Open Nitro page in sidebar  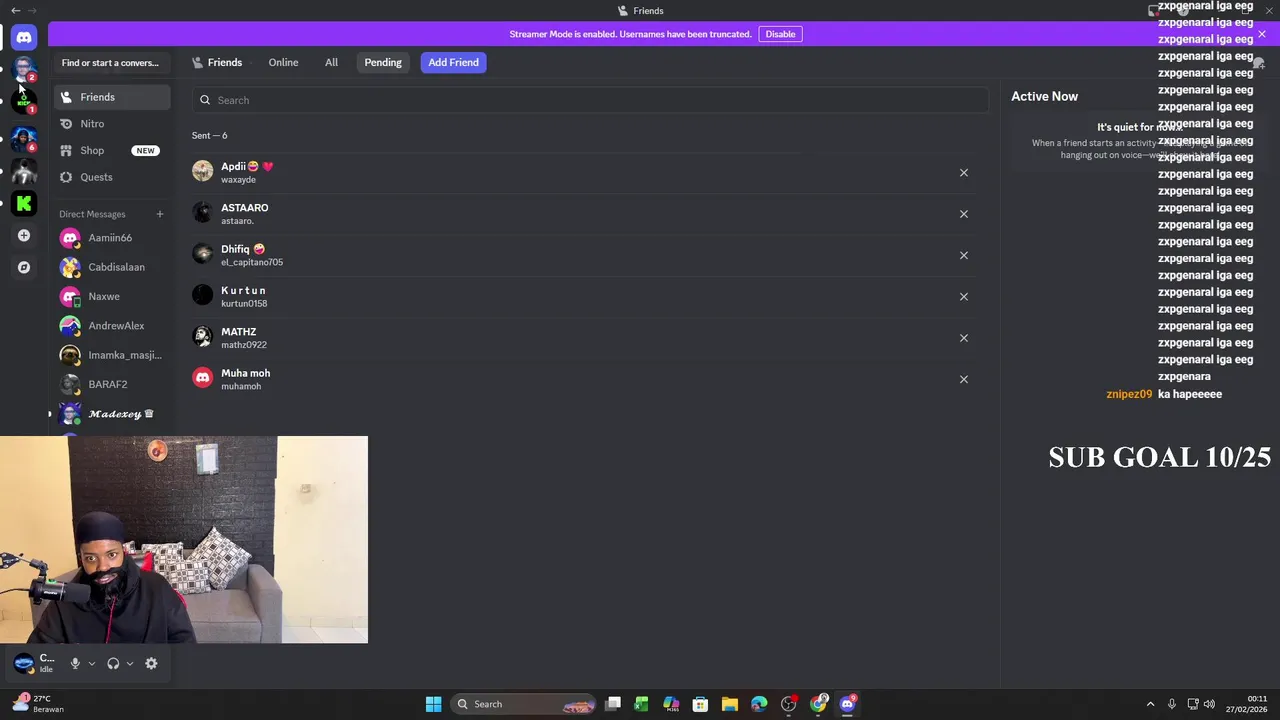112,124
